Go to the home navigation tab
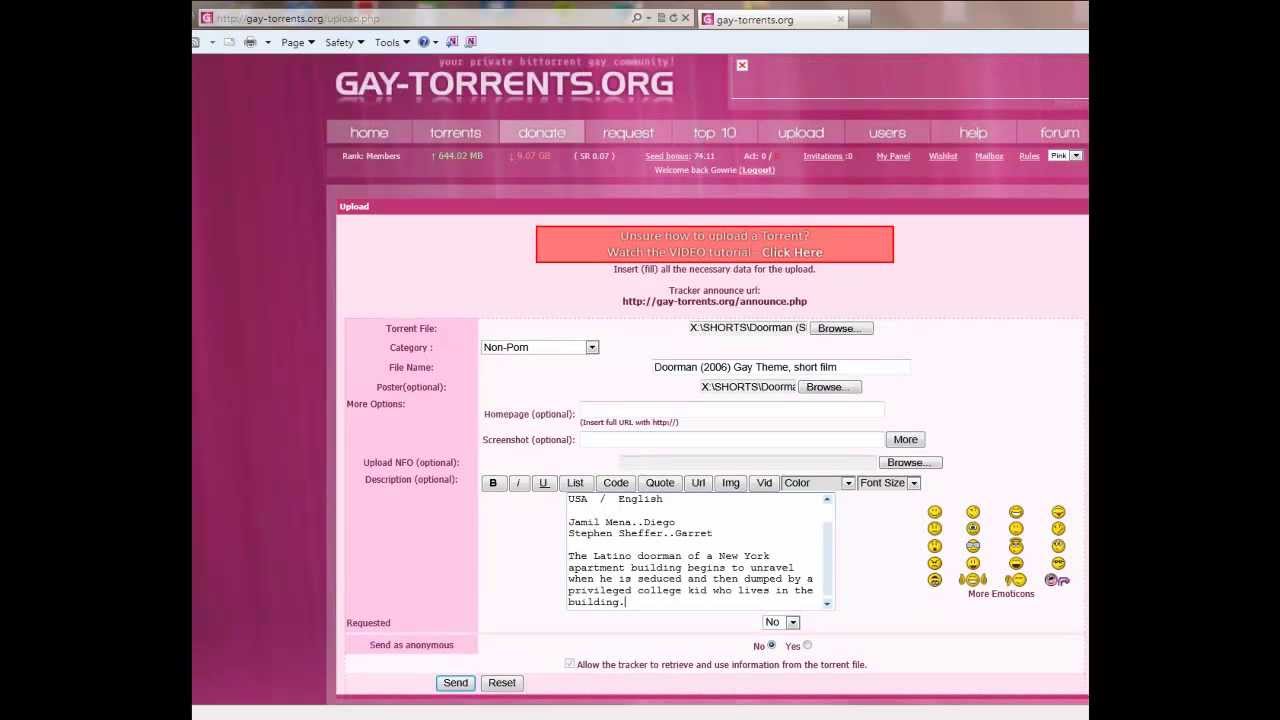The width and height of the screenshot is (1280, 720). coord(369,133)
